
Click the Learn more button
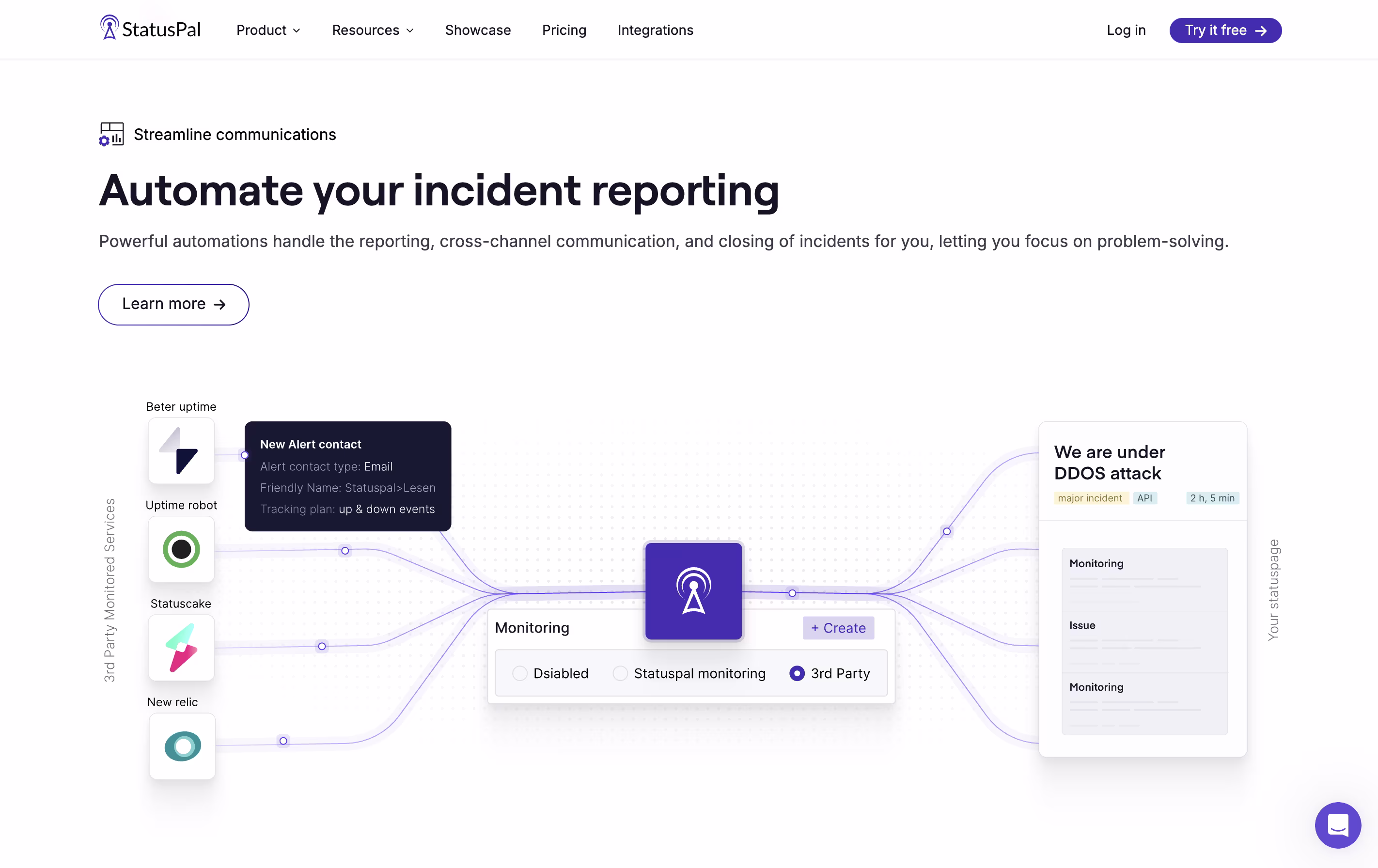[173, 304]
